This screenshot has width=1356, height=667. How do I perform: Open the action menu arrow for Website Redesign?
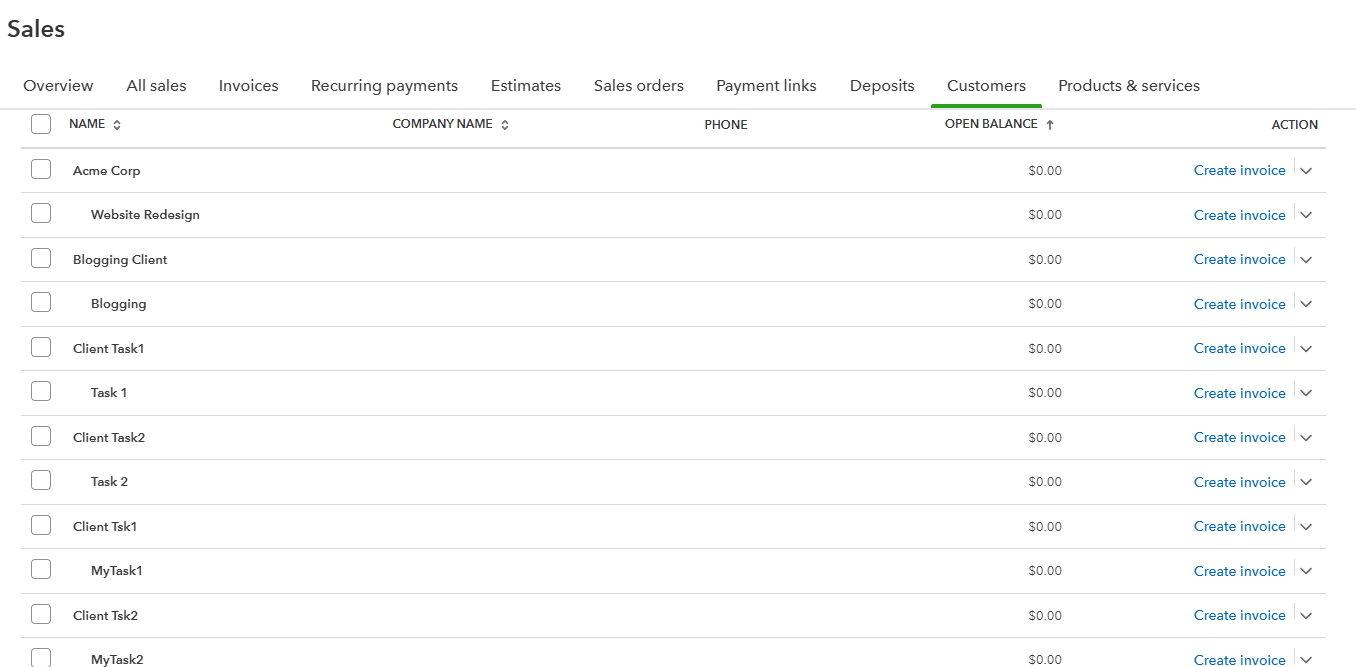click(1306, 215)
